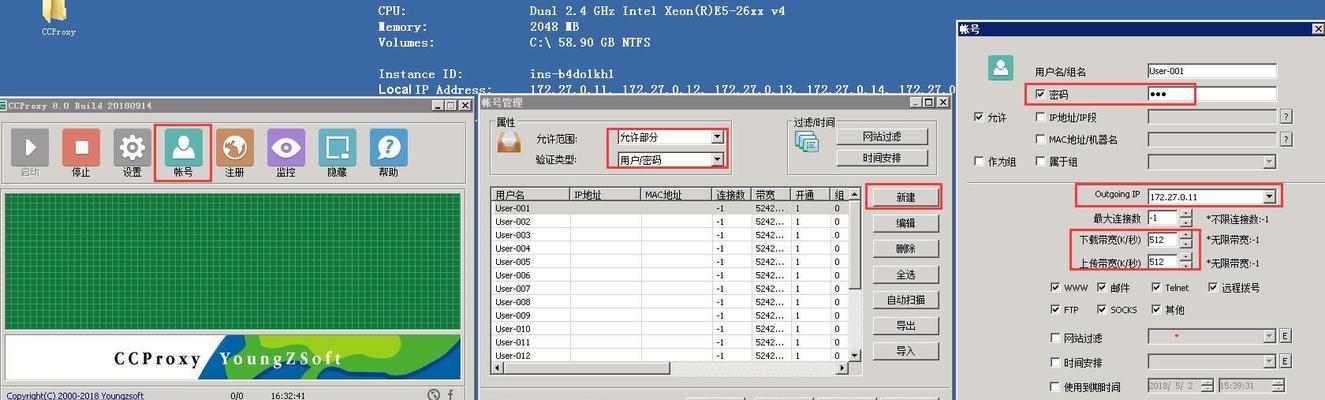The image size is (1325, 400).
Task: Open the 帐号 (Account) toolbar icon
Action: [x=183, y=147]
